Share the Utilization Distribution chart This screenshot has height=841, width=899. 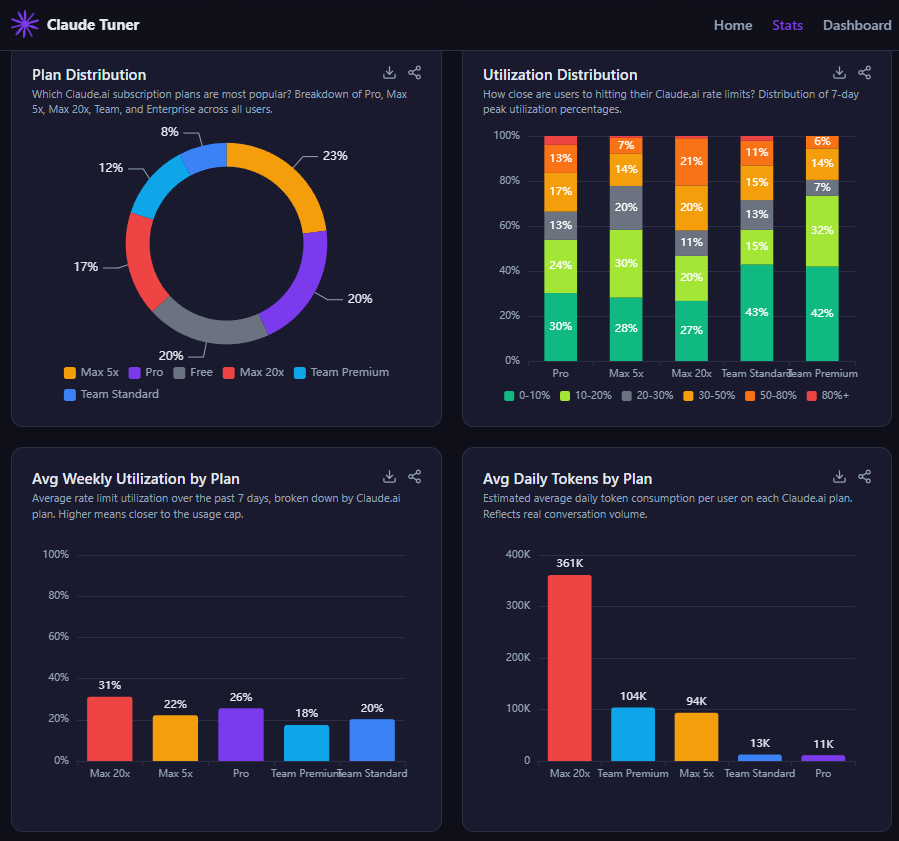click(866, 73)
